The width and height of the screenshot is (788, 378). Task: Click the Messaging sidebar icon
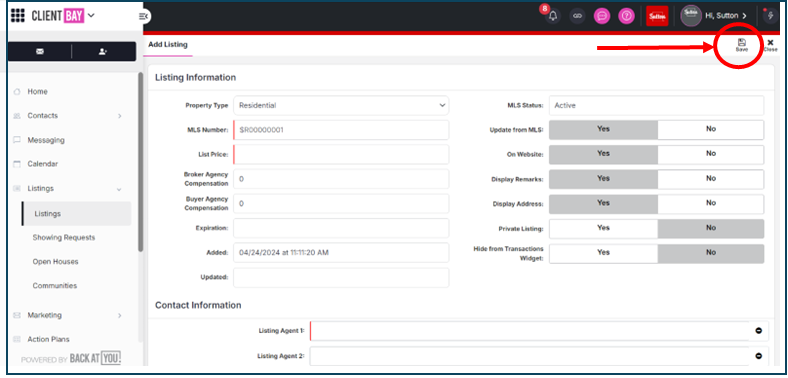(17, 140)
